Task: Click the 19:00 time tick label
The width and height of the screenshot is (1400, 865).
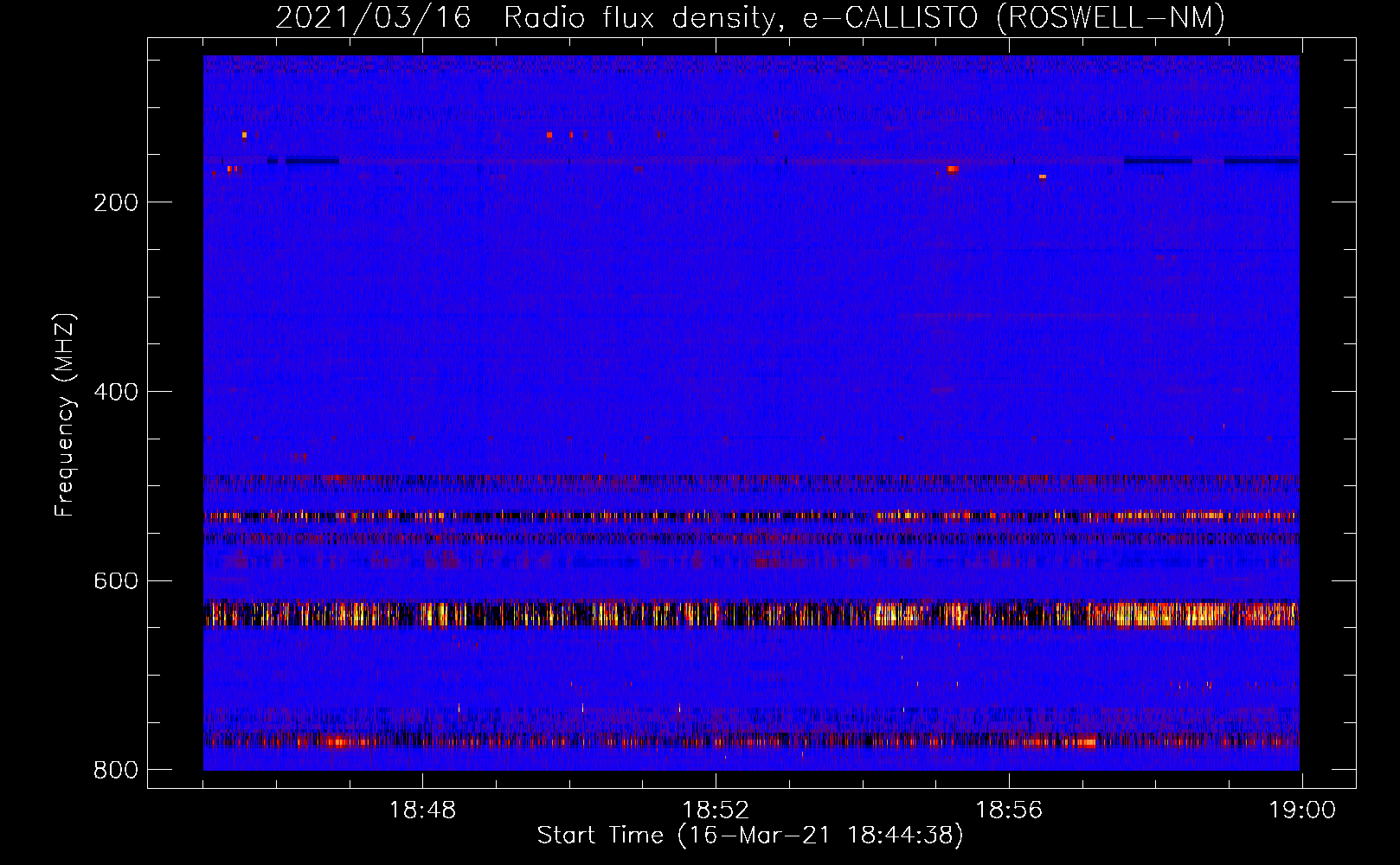Action: [x=1302, y=811]
